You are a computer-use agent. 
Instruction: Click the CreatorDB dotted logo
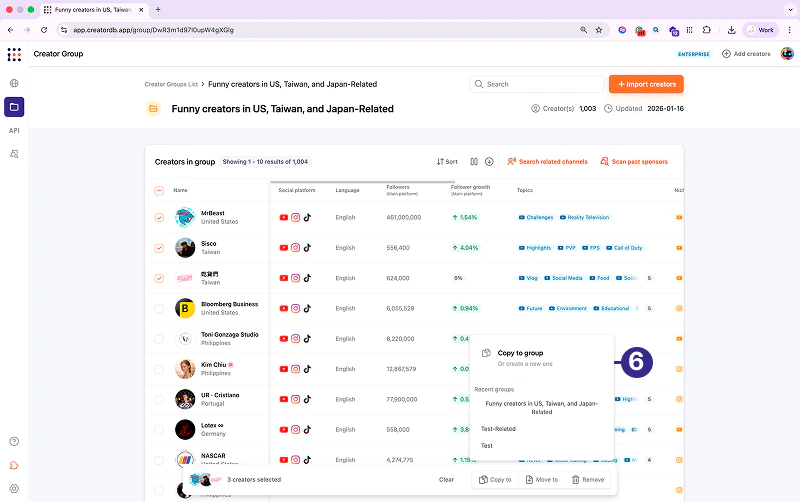14,54
